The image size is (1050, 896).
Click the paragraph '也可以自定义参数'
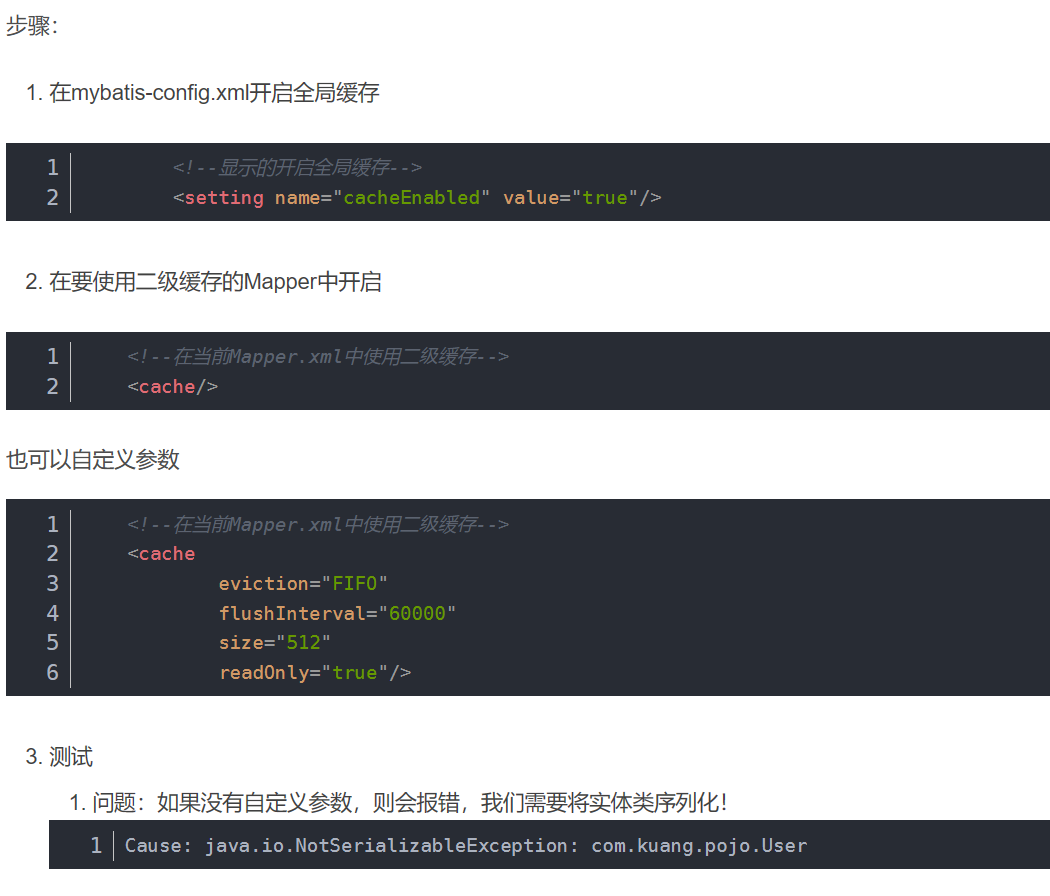click(93, 460)
